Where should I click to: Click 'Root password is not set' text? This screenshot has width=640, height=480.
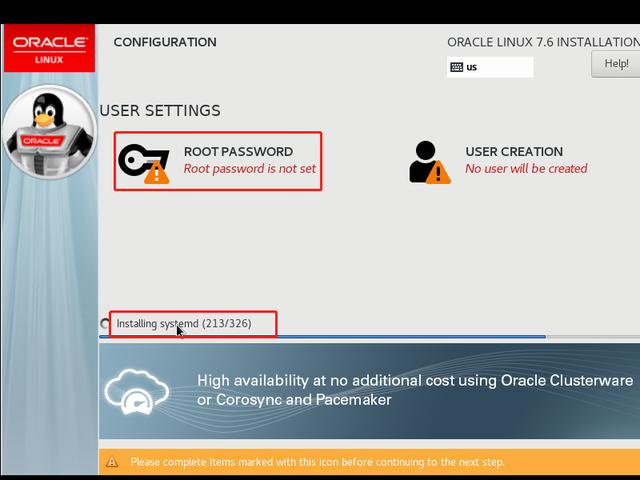(250, 169)
